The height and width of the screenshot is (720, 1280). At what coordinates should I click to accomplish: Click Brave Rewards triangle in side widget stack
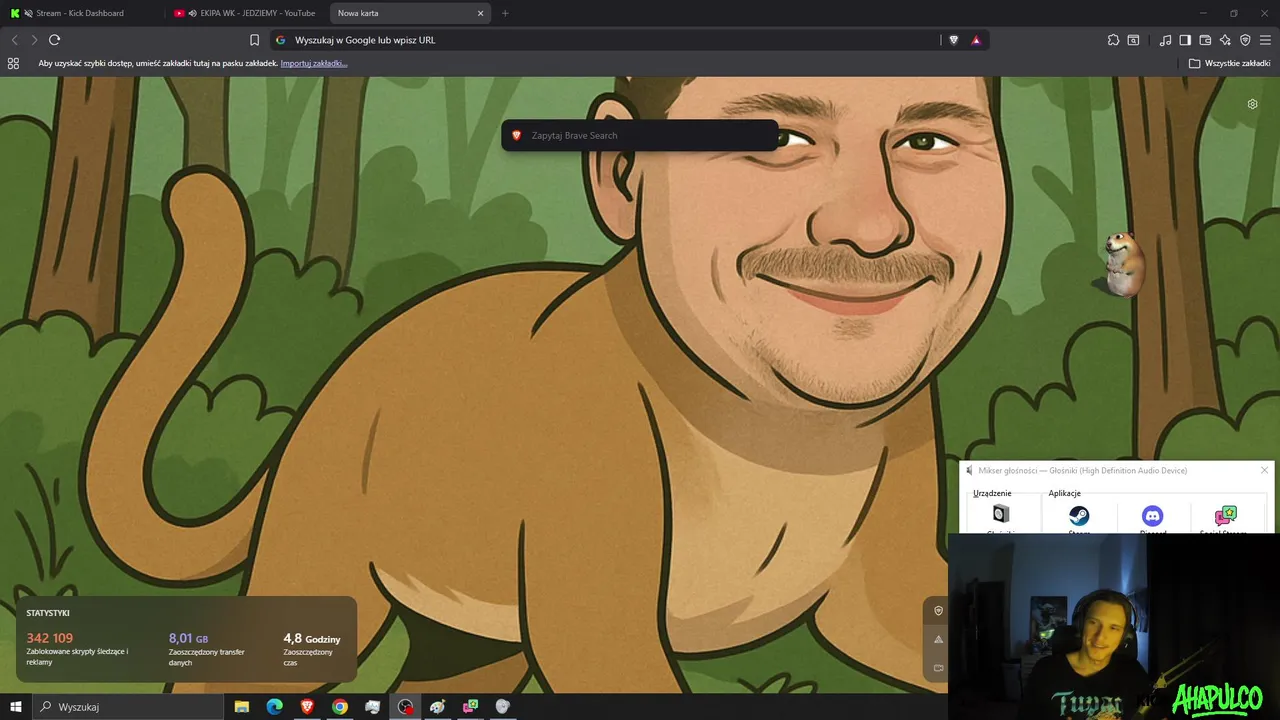[x=938, y=639]
